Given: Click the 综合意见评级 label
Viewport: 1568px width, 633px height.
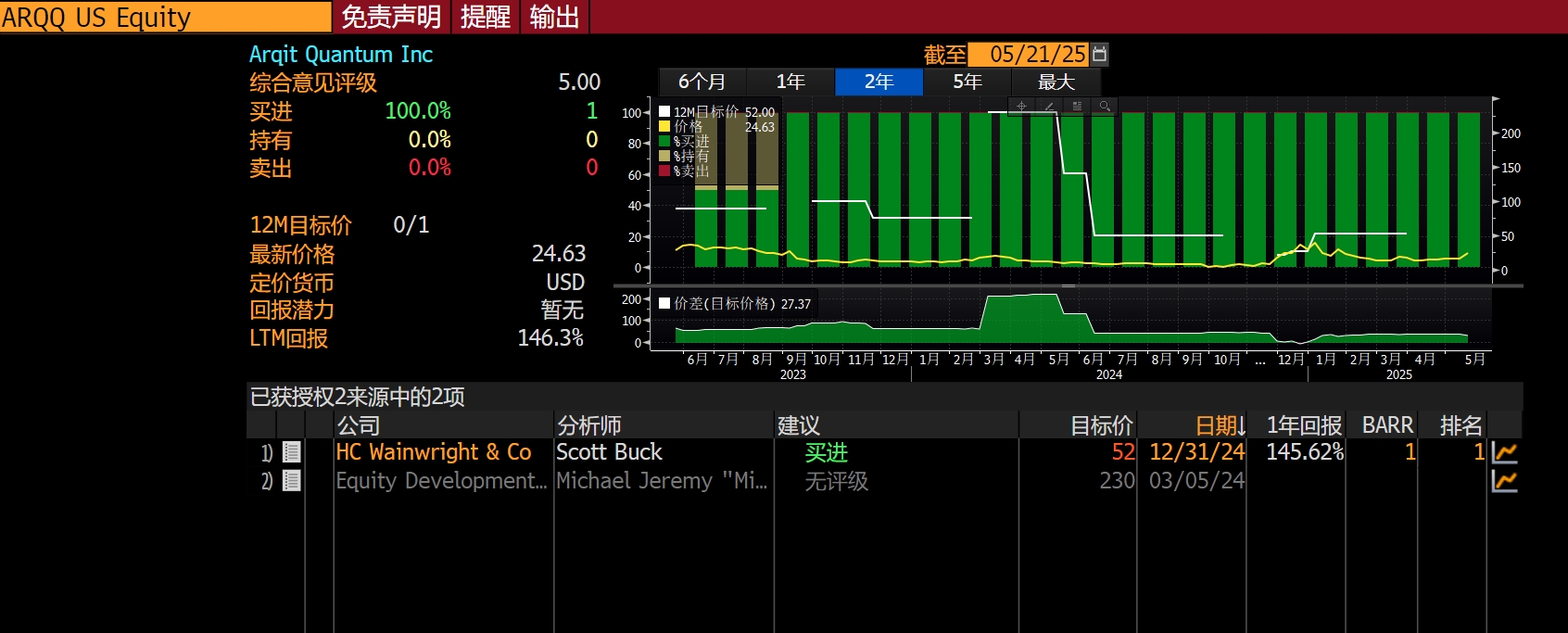Looking at the screenshot, I should [x=313, y=82].
